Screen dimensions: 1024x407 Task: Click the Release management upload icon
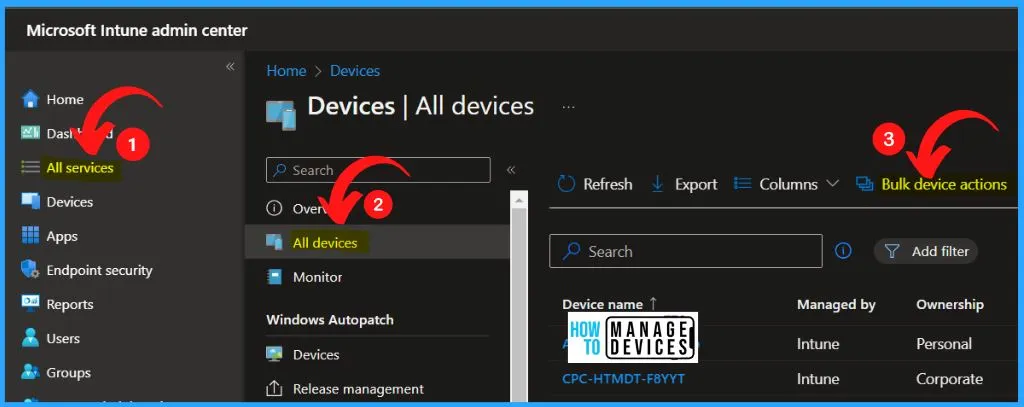point(274,389)
